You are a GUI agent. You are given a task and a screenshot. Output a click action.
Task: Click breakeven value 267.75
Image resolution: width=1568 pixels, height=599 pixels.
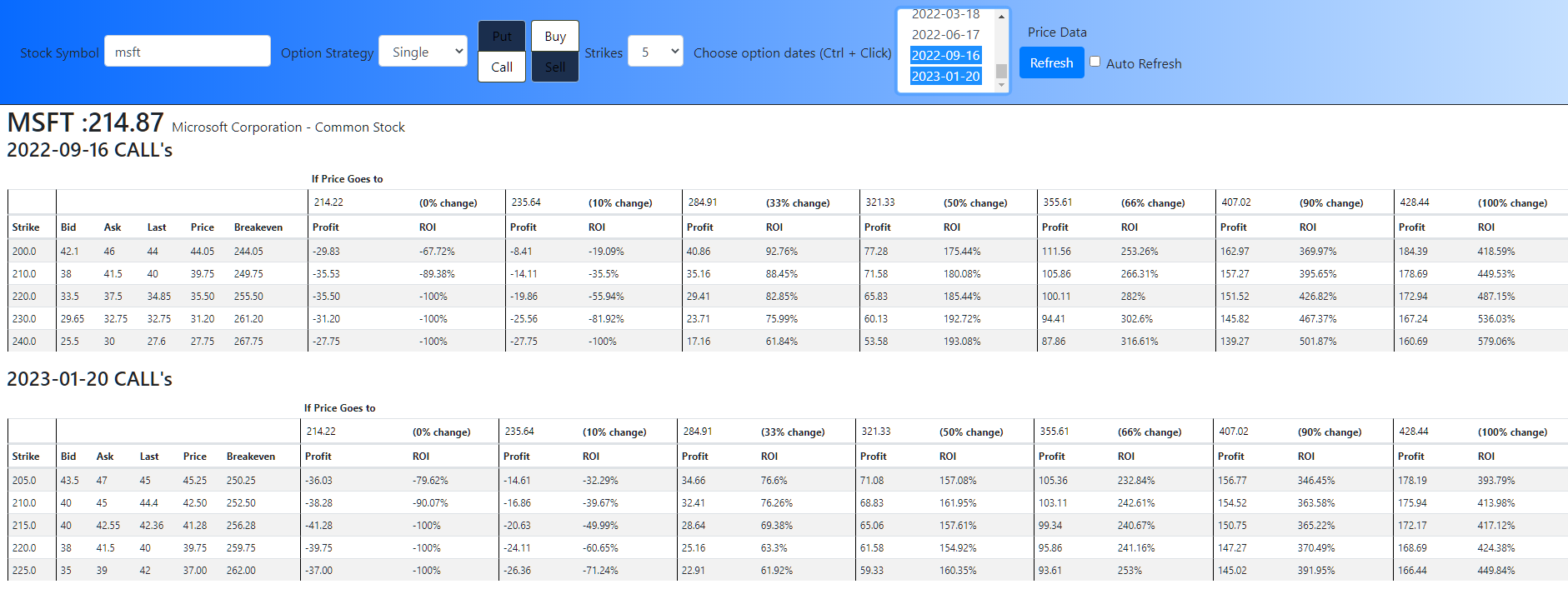point(248,341)
